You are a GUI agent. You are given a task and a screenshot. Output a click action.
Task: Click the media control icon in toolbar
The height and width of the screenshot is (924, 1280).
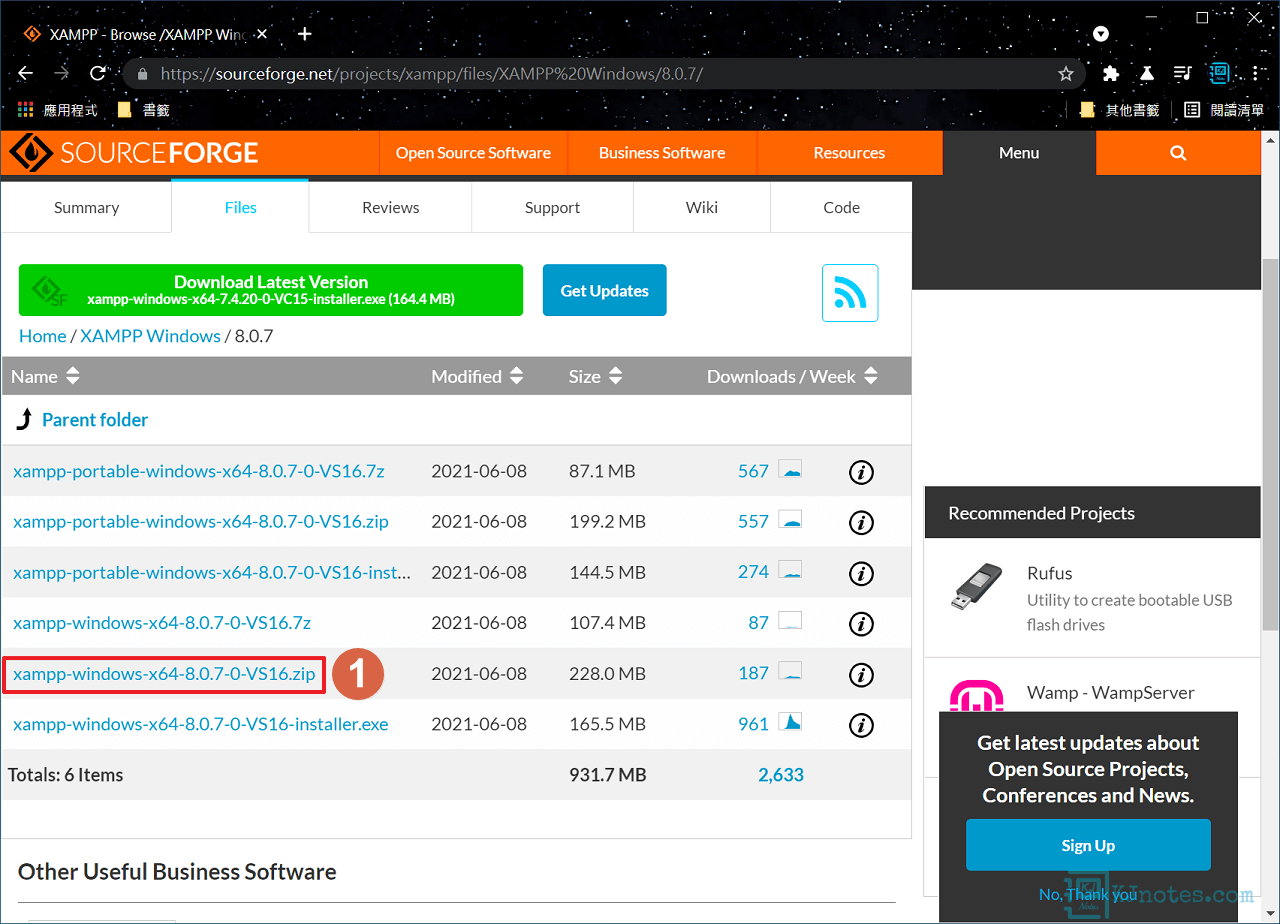tap(1183, 73)
